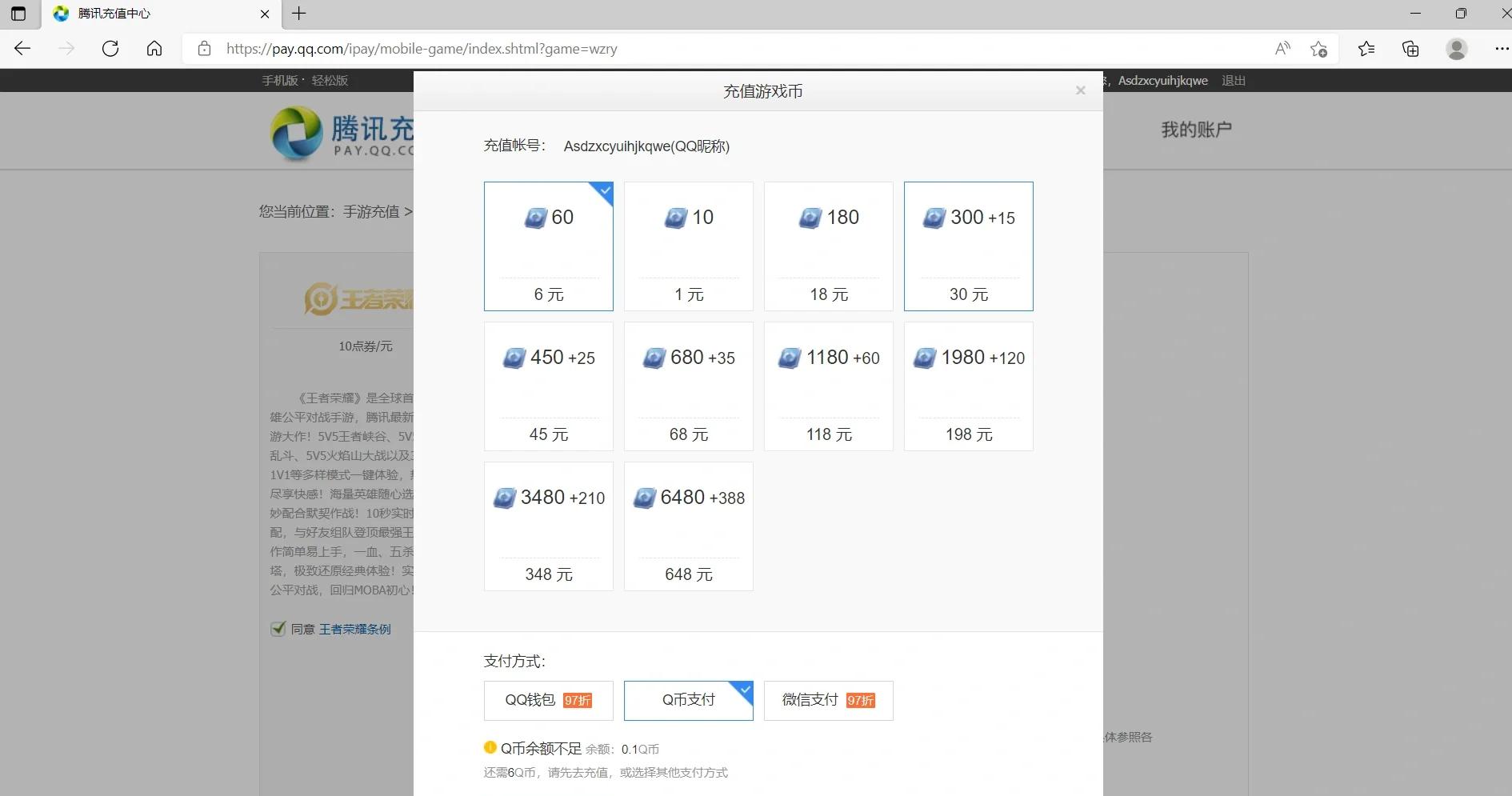The width and height of the screenshot is (1512, 796).
Task: Open the 王者荣耀条例 link
Action: [x=354, y=629]
